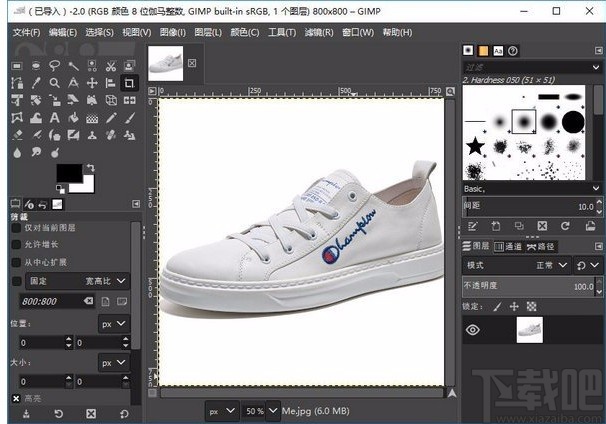Select the Crop tool in toolbox
Image resolution: width=606 pixels, height=424 pixels.
[x=129, y=83]
